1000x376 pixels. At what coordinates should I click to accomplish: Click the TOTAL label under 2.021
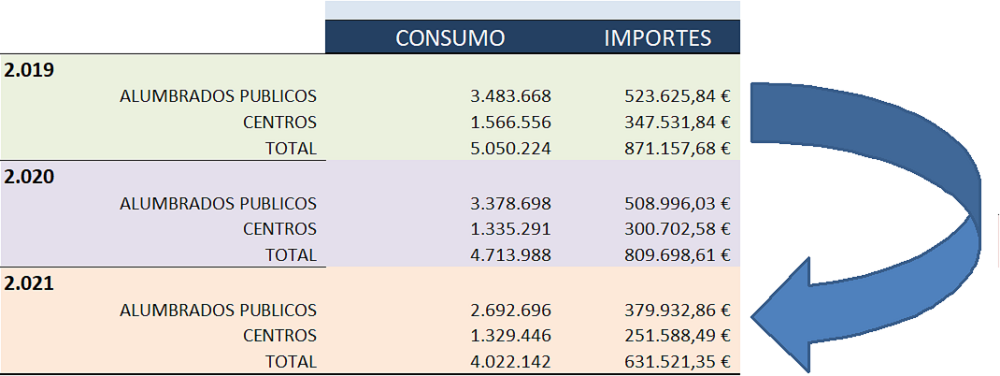click(x=291, y=362)
